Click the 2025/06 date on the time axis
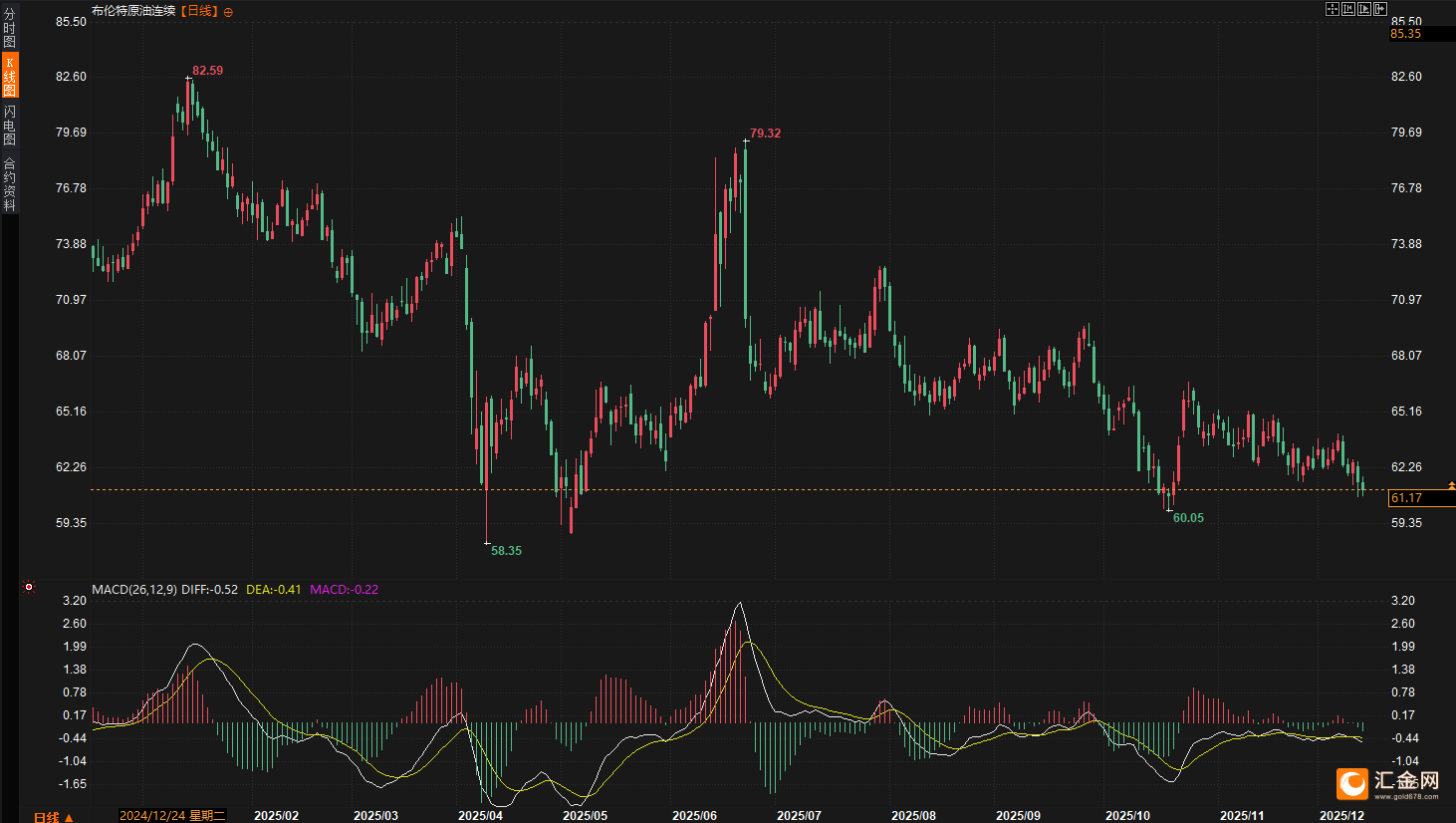 click(694, 816)
